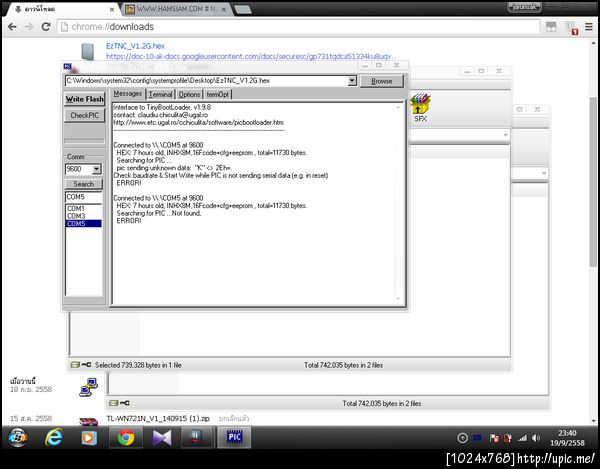Show hidden system tray icons
This screenshot has height=469, width=600.
click(x=462, y=438)
